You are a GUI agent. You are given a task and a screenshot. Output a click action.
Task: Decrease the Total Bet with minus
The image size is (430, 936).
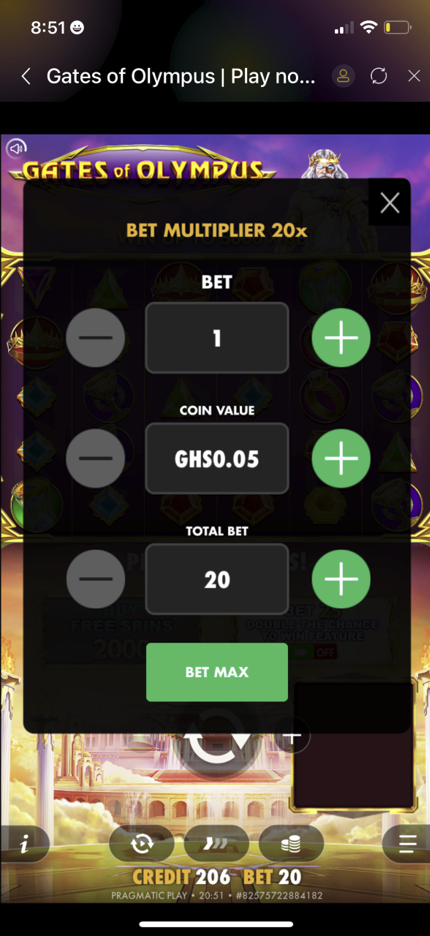(95, 578)
